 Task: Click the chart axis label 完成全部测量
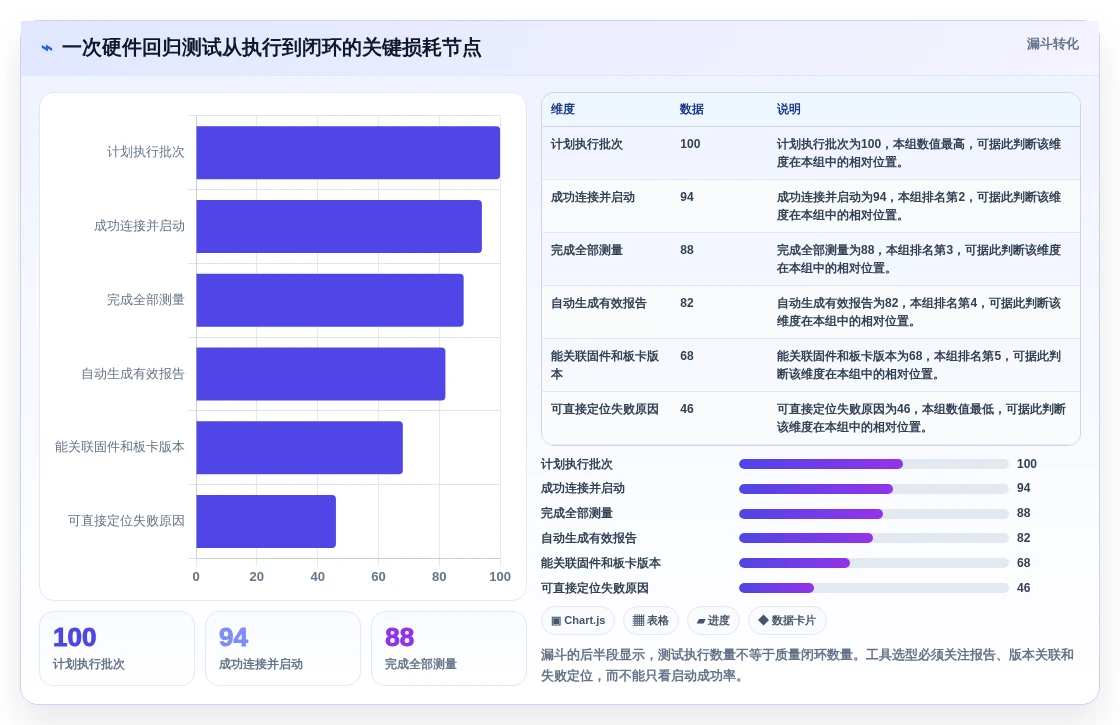point(146,300)
